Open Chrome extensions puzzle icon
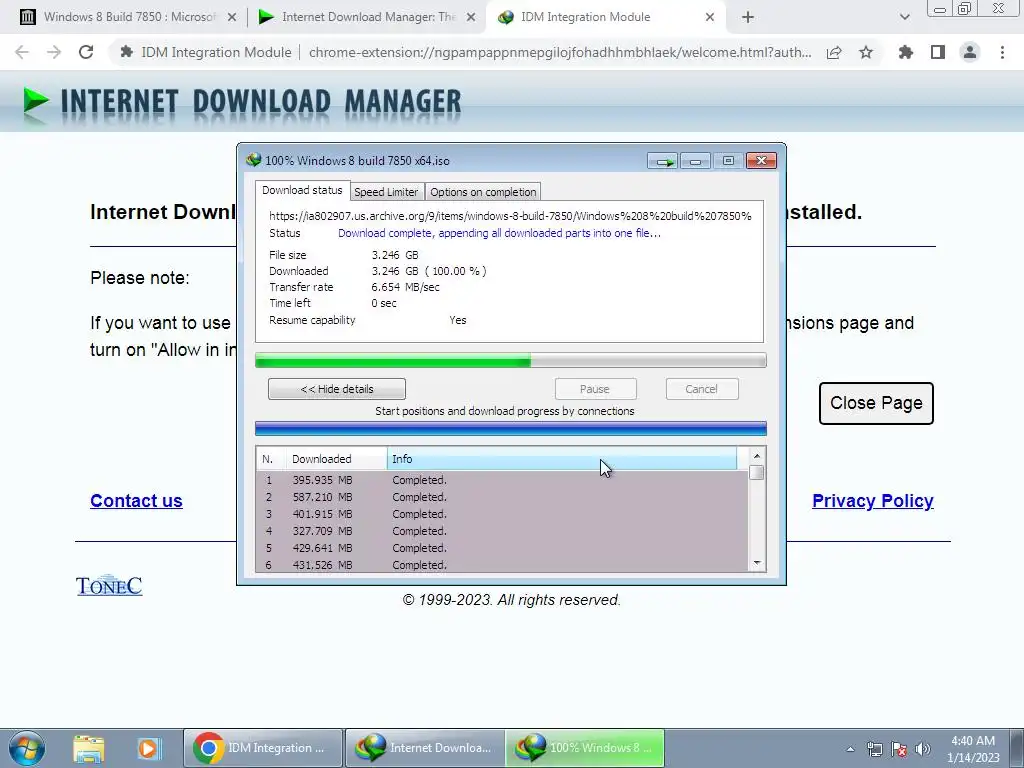The width and height of the screenshot is (1024, 768). 906,52
